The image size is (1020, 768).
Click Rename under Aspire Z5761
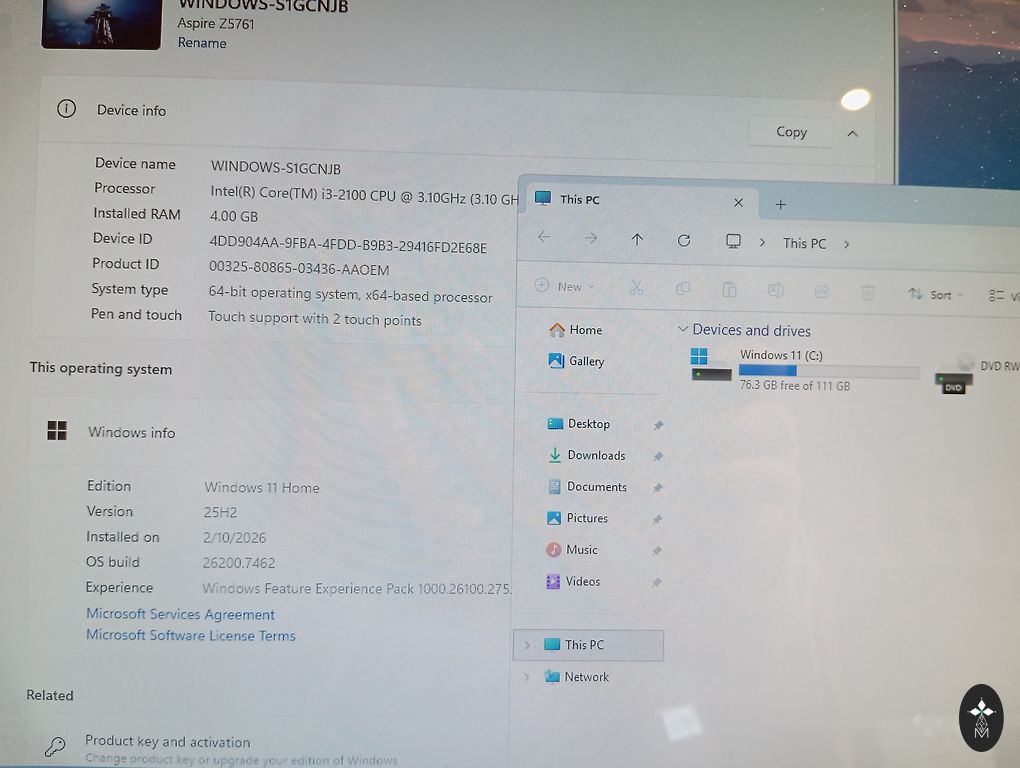[x=202, y=43]
